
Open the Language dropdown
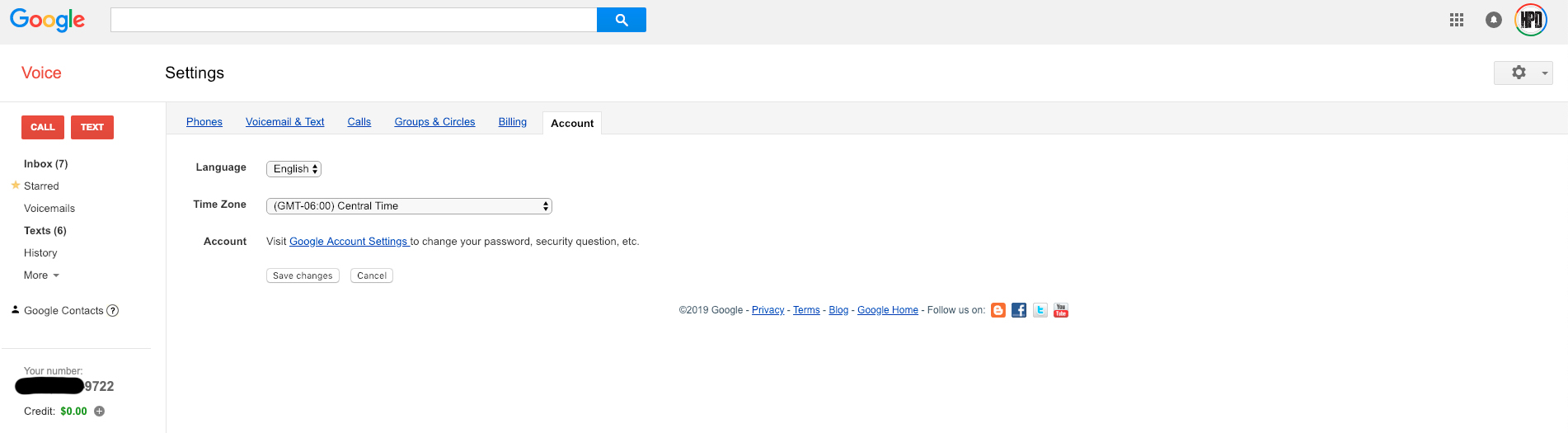[x=293, y=169]
